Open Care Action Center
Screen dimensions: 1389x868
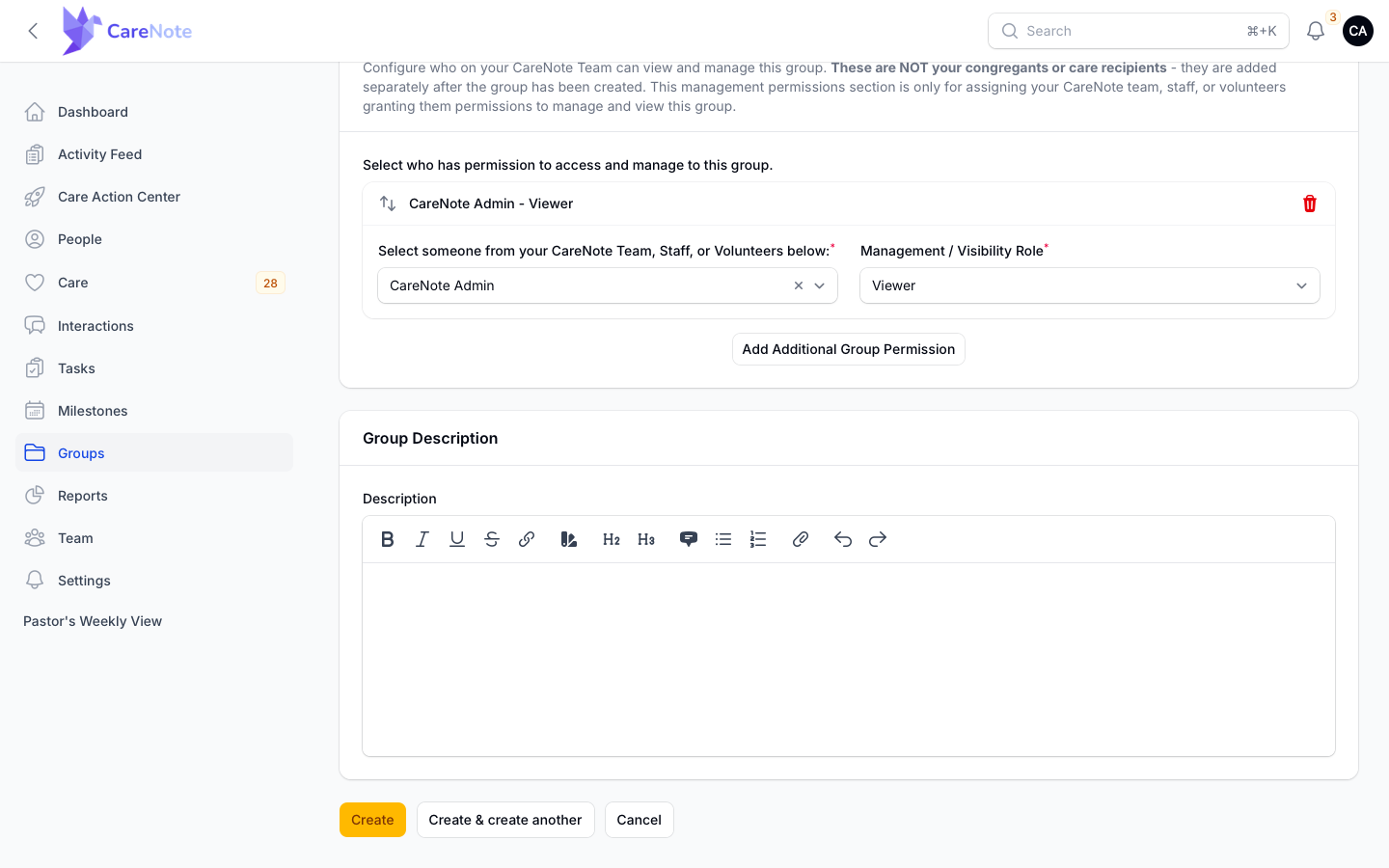(x=154, y=197)
